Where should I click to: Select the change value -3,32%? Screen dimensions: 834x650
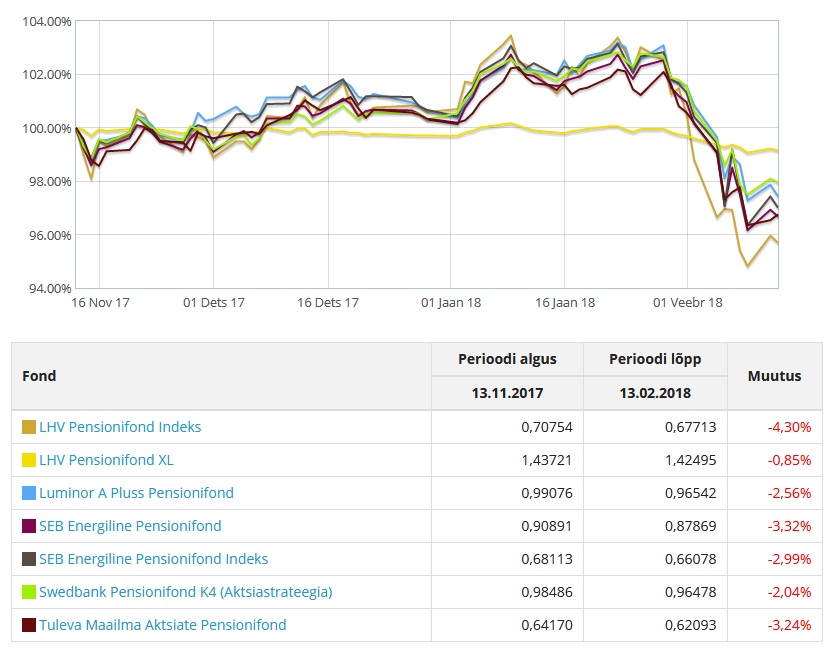click(x=789, y=526)
